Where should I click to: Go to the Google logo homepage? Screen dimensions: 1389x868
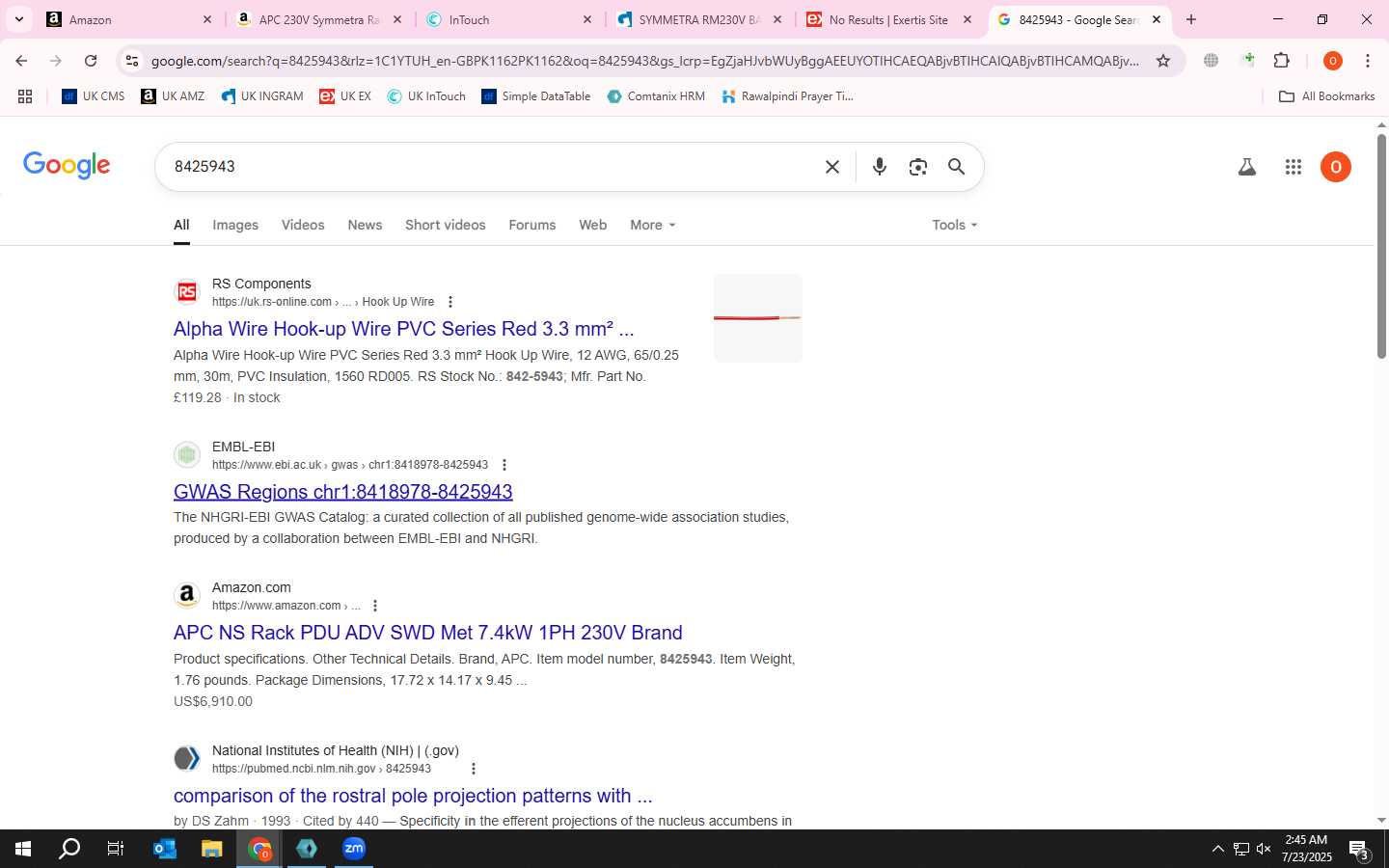[67, 165]
